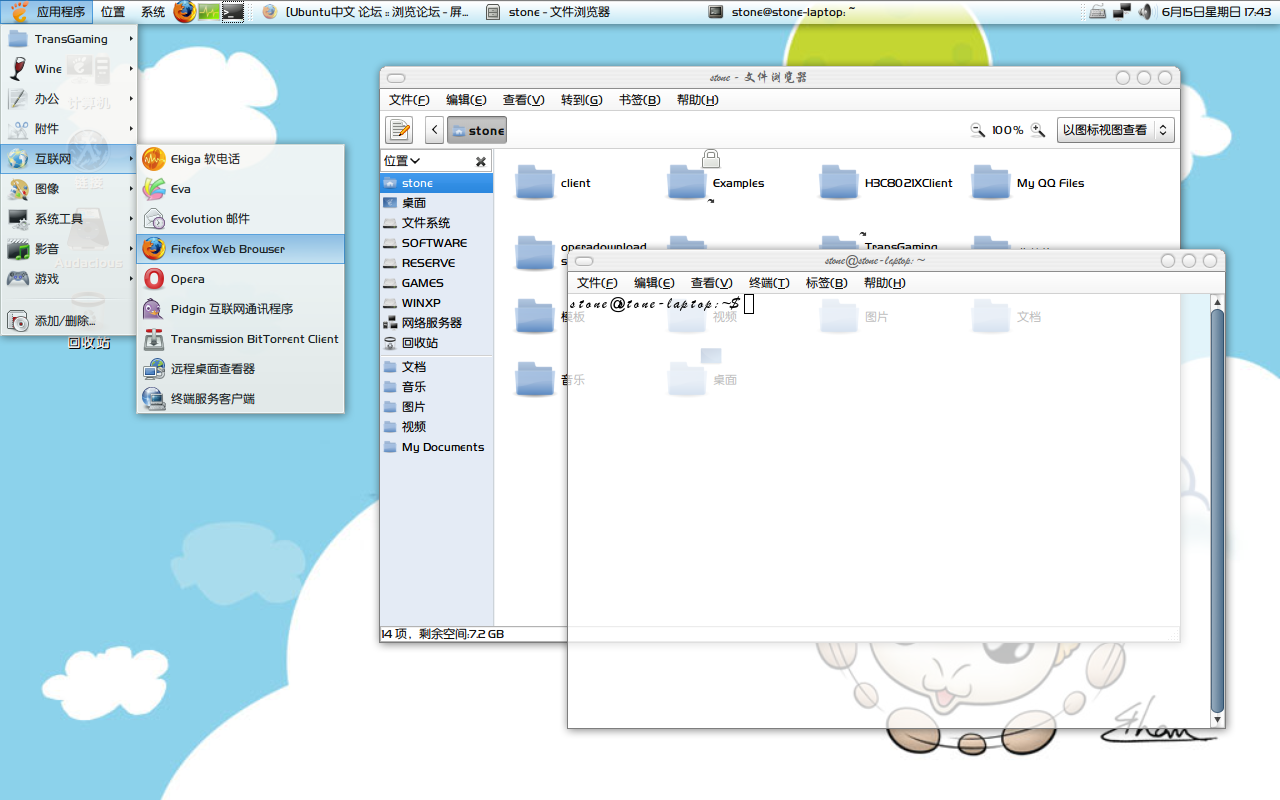
Task: Switch to Ubuntu forum Firefox taskbar window
Action: 366,12
